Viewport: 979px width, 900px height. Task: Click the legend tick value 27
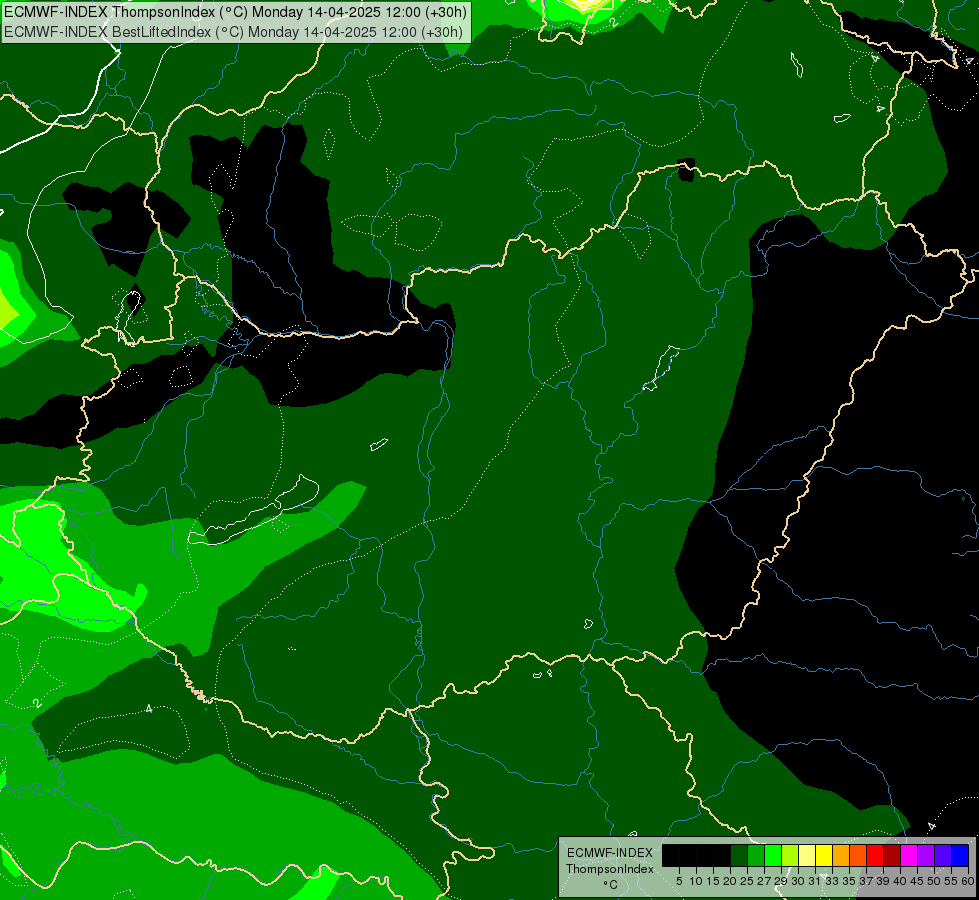tap(764, 881)
